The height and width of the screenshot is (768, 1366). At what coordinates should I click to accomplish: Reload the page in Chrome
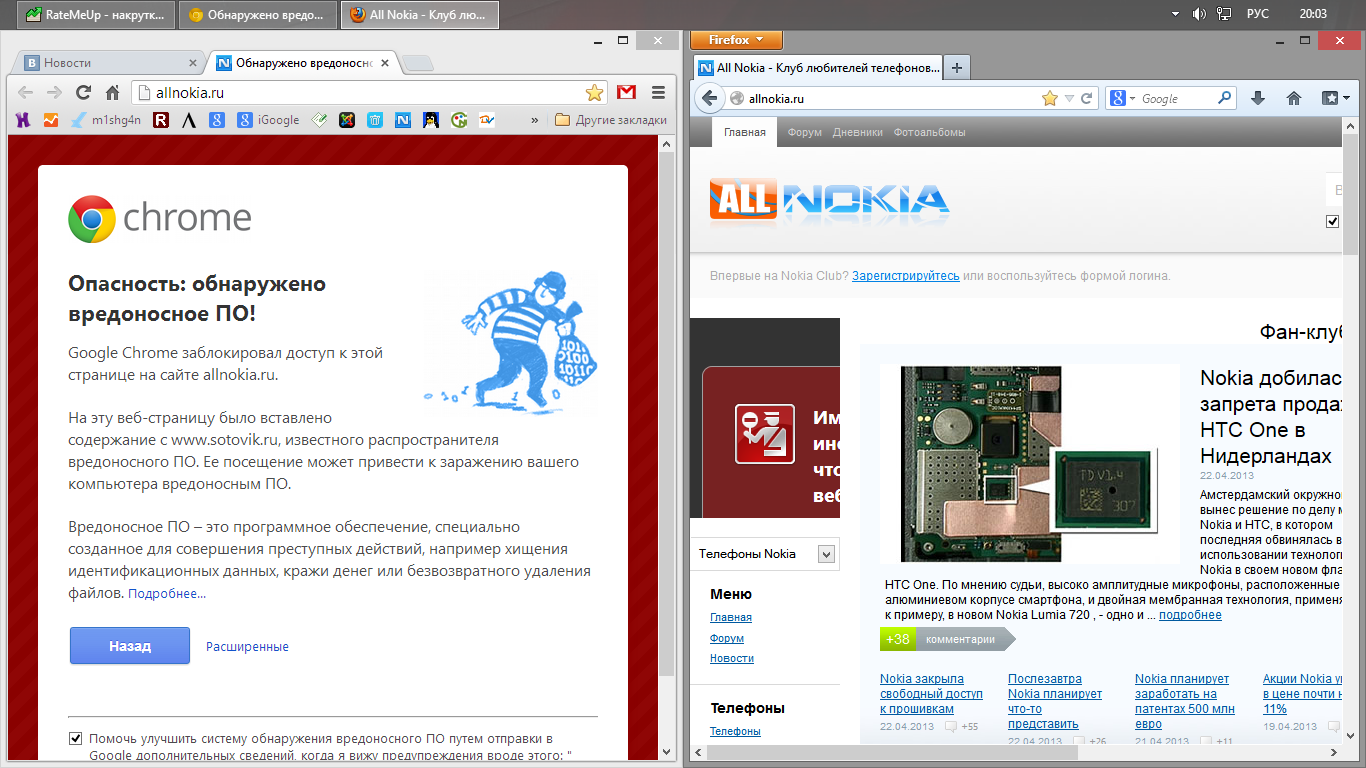(x=84, y=93)
